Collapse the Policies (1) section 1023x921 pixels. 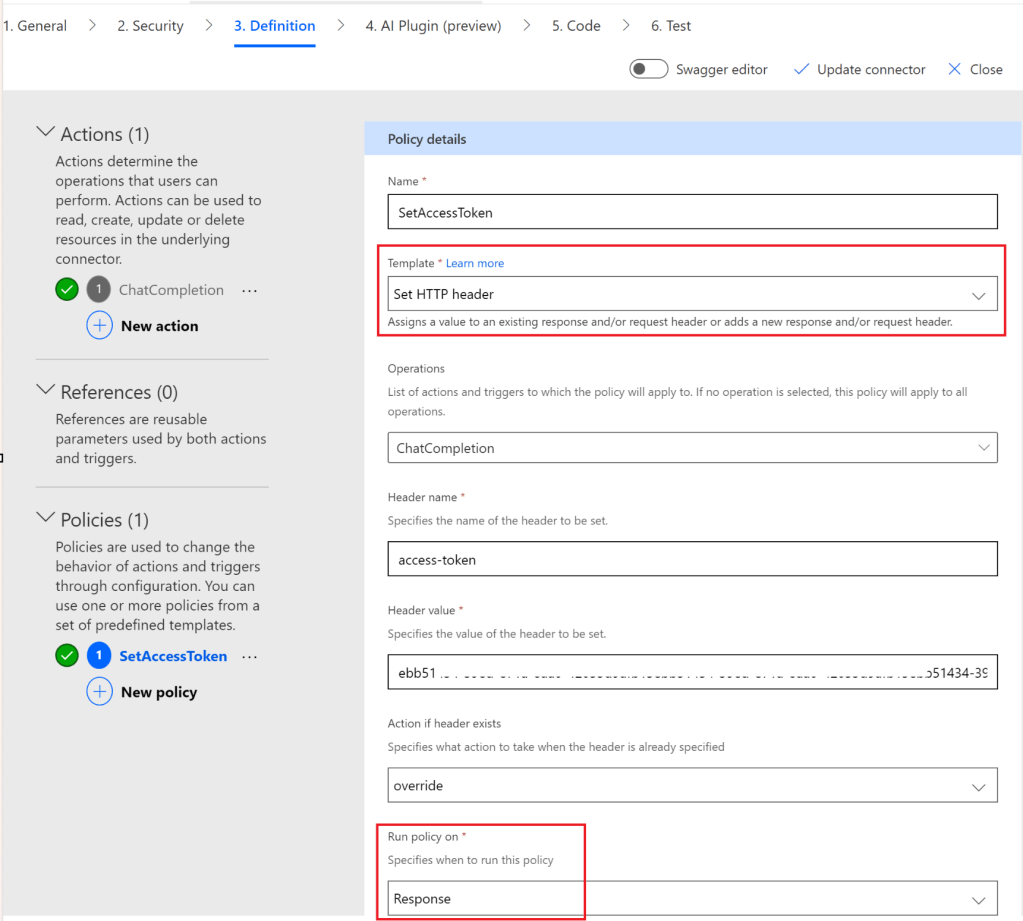(x=45, y=519)
